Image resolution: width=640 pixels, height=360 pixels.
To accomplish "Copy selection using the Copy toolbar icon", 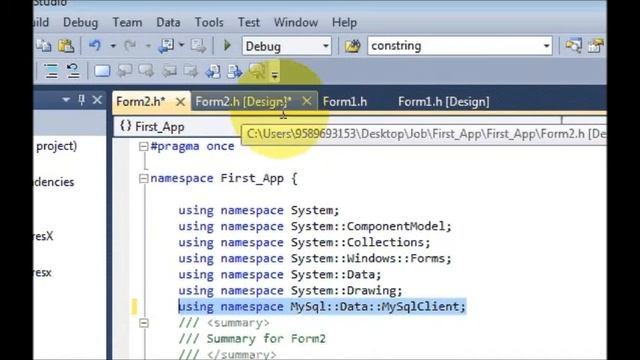I will pyautogui.click(x=44, y=46).
